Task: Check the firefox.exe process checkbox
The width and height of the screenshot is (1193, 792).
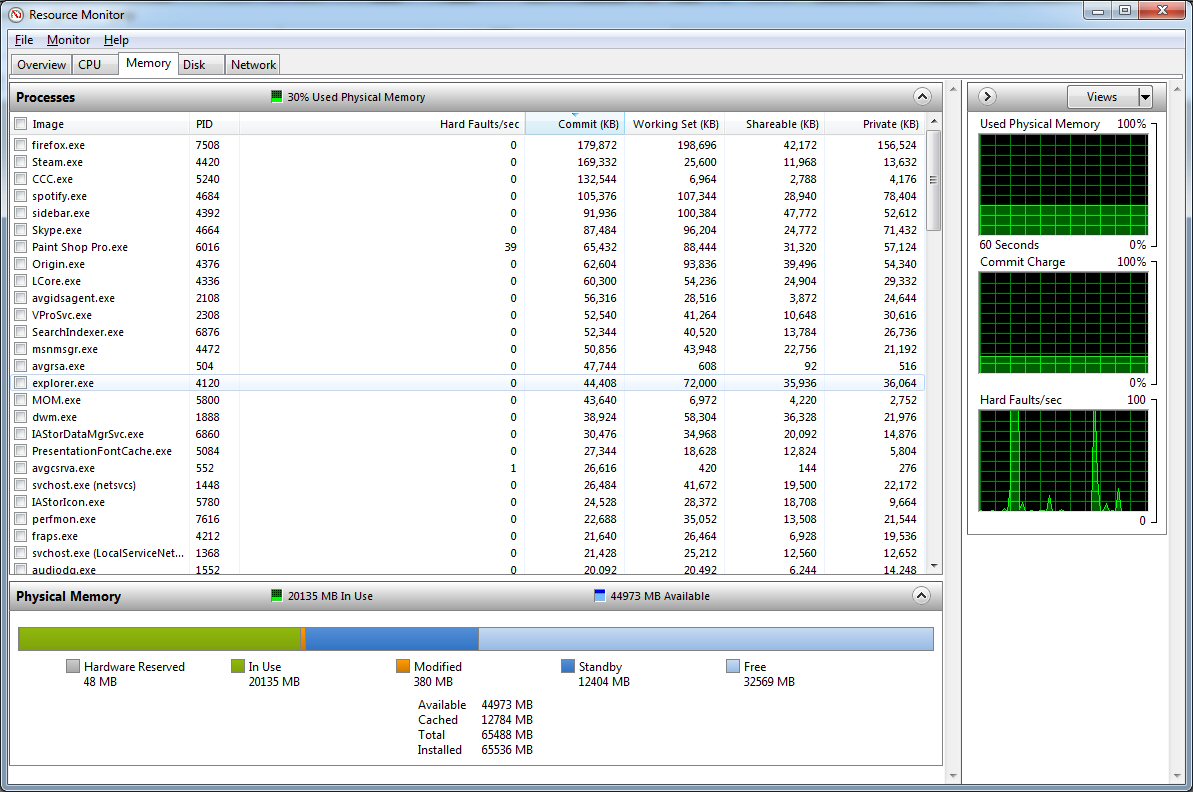Action: (21, 145)
